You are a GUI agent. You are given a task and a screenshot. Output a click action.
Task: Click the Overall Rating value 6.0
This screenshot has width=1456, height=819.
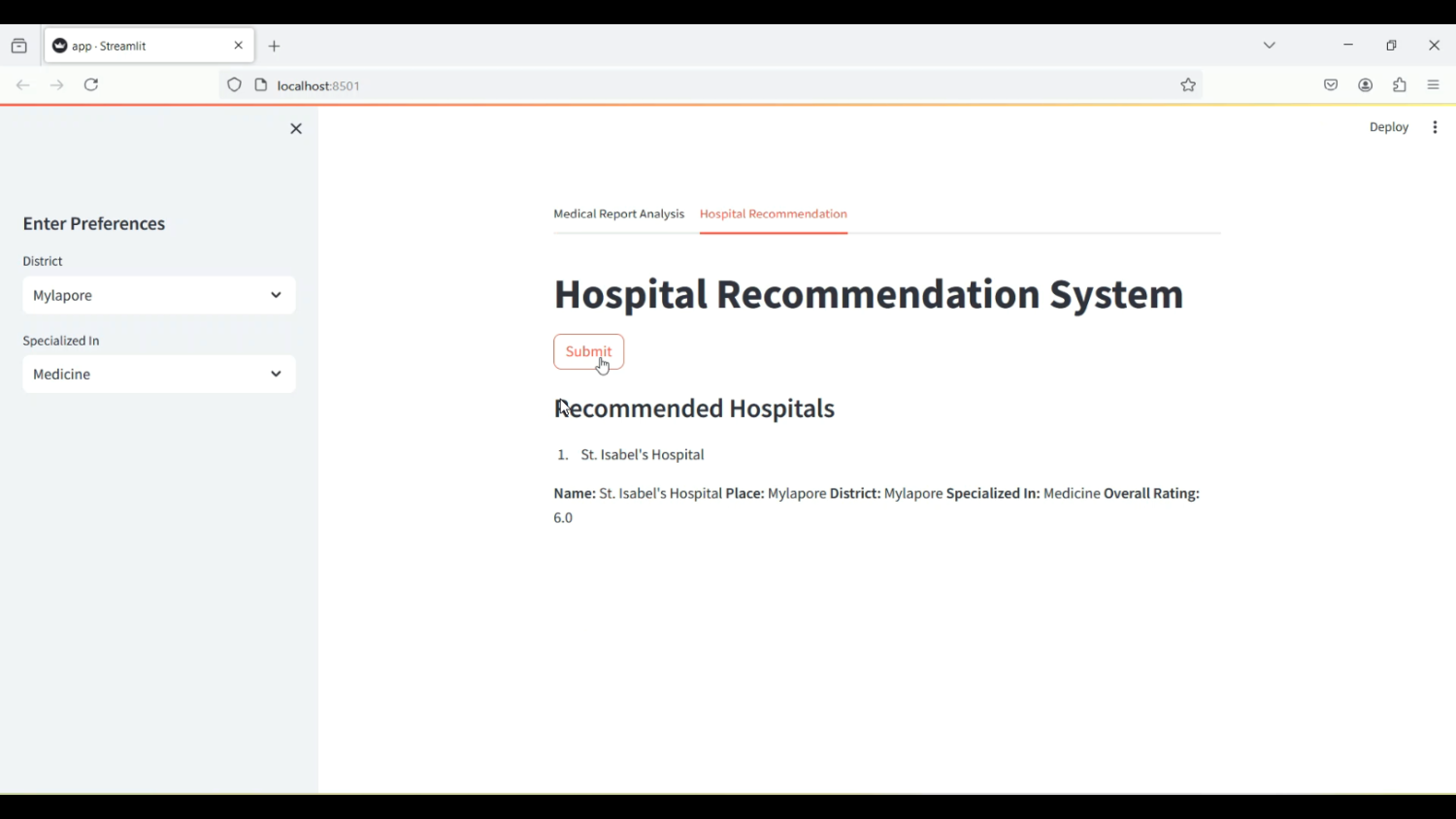tap(564, 519)
